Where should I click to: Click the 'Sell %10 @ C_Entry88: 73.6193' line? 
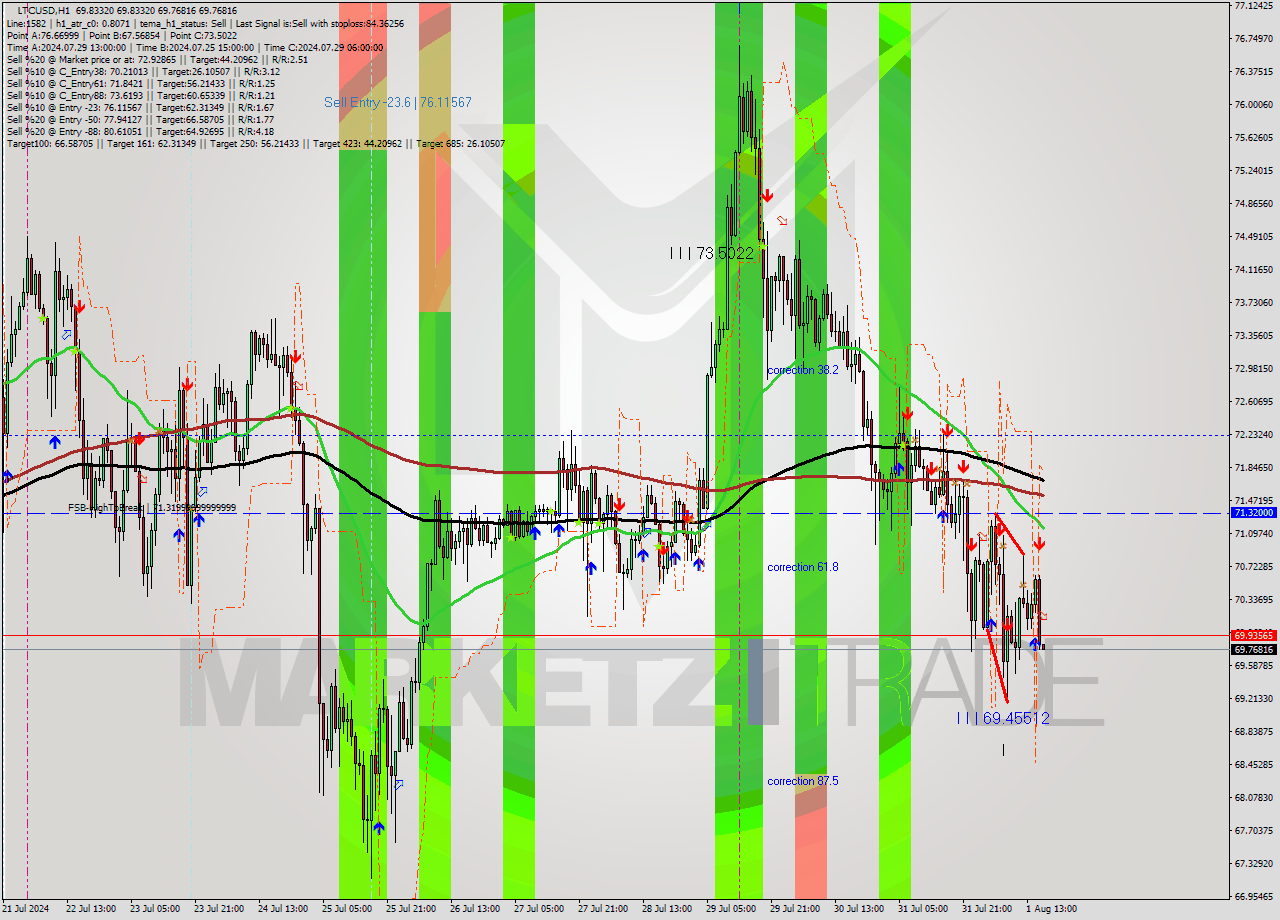point(140,95)
